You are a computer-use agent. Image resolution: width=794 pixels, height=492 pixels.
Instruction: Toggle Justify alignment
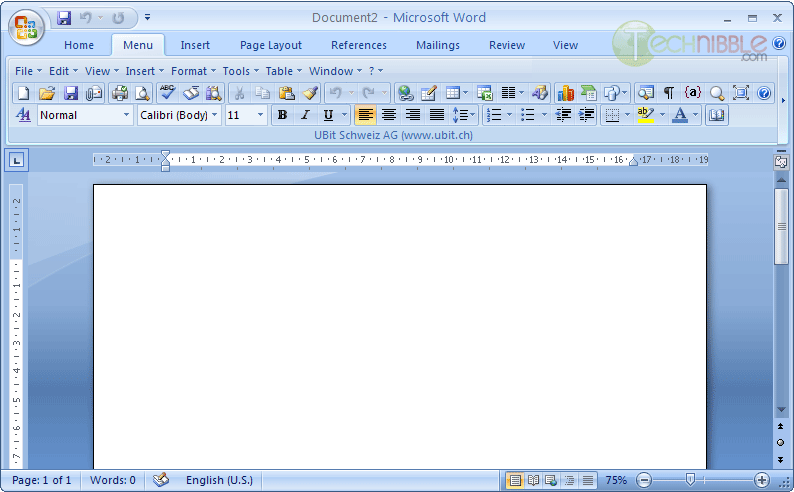coord(436,115)
